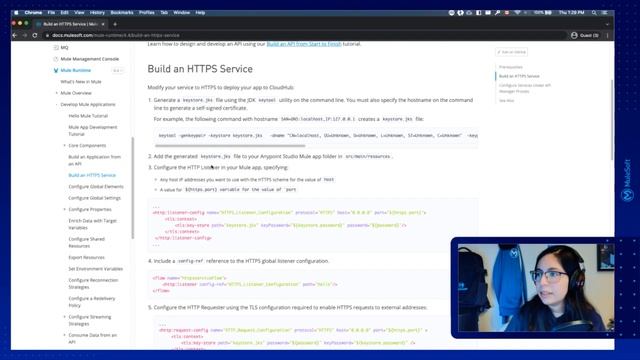640x360 pixels.
Task: Open Set Environment Variables page
Action: (95, 269)
